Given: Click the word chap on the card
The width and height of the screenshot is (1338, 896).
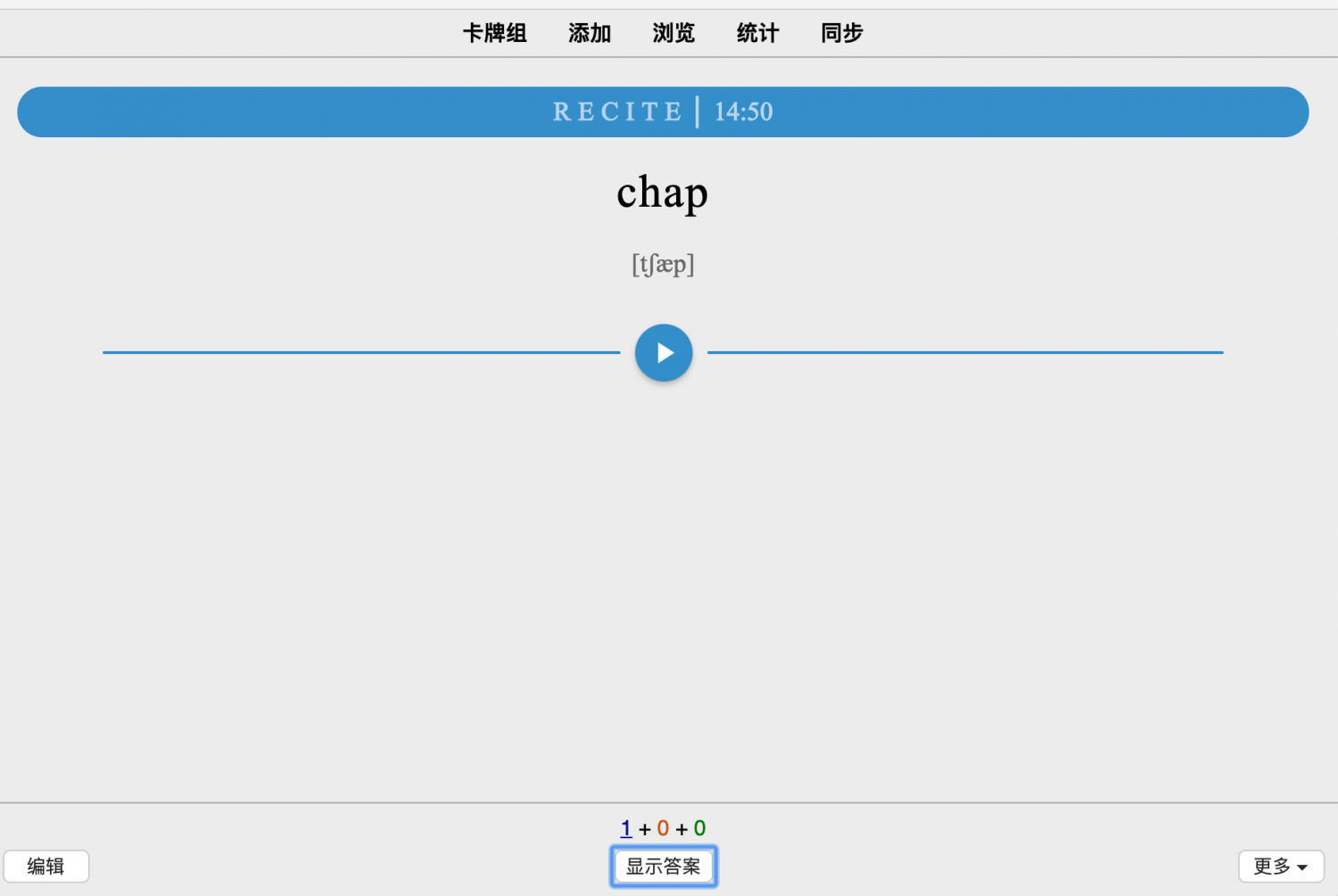Looking at the screenshot, I should tap(662, 192).
